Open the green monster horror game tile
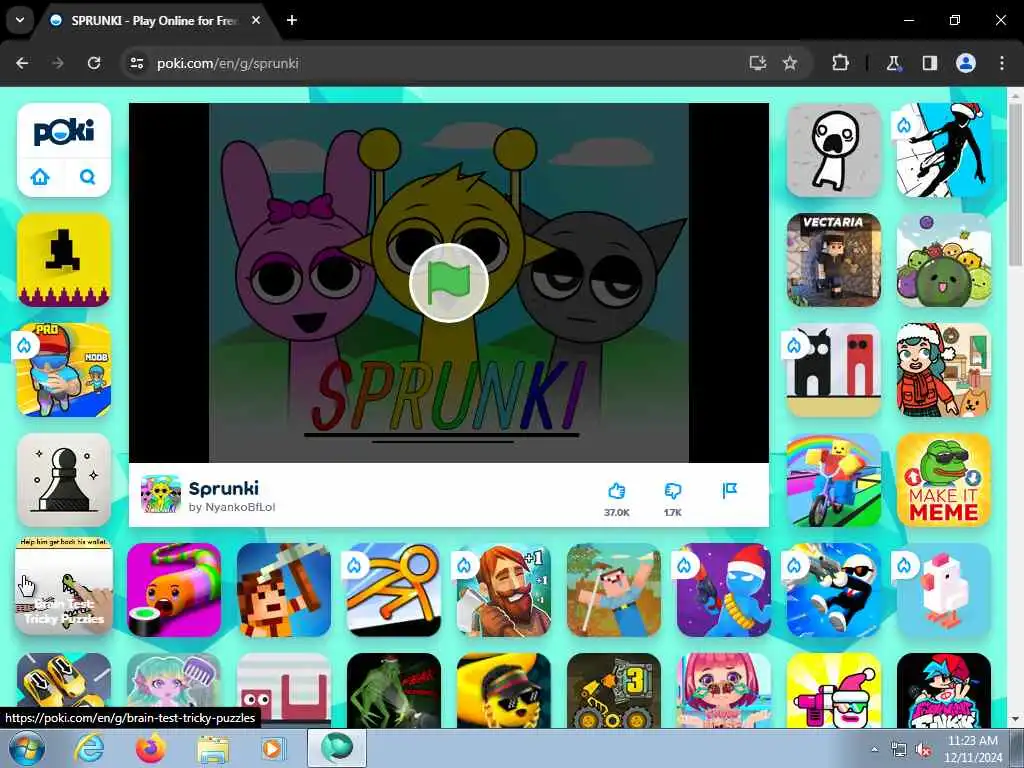Viewport: 1024px width, 768px height. pos(394,690)
